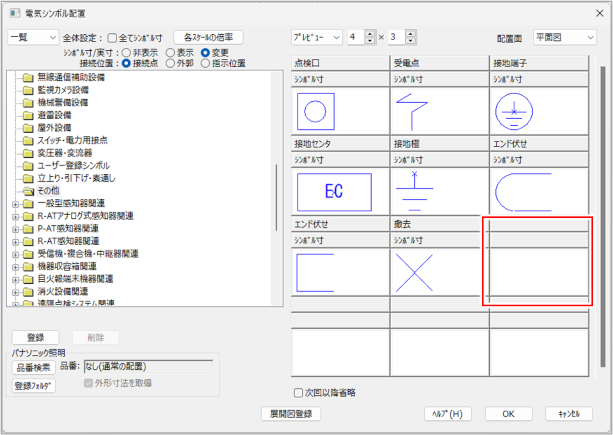Select the 非表示 radio button
613x435 pixels.
[x=124, y=51]
